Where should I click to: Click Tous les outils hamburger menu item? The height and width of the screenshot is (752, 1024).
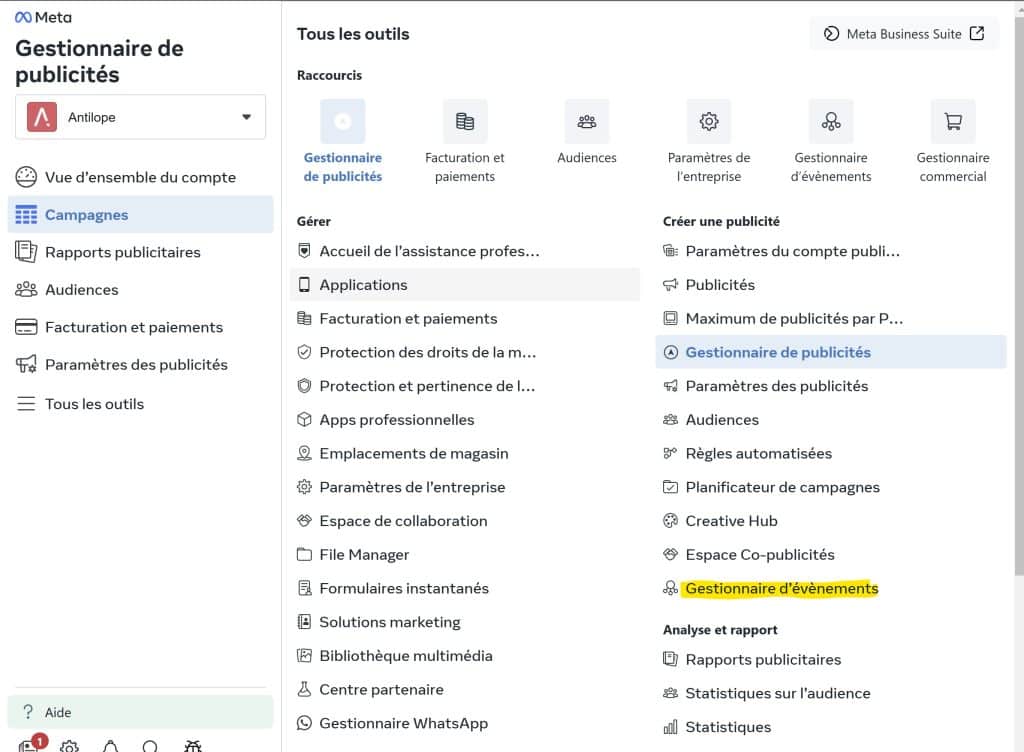pos(140,404)
